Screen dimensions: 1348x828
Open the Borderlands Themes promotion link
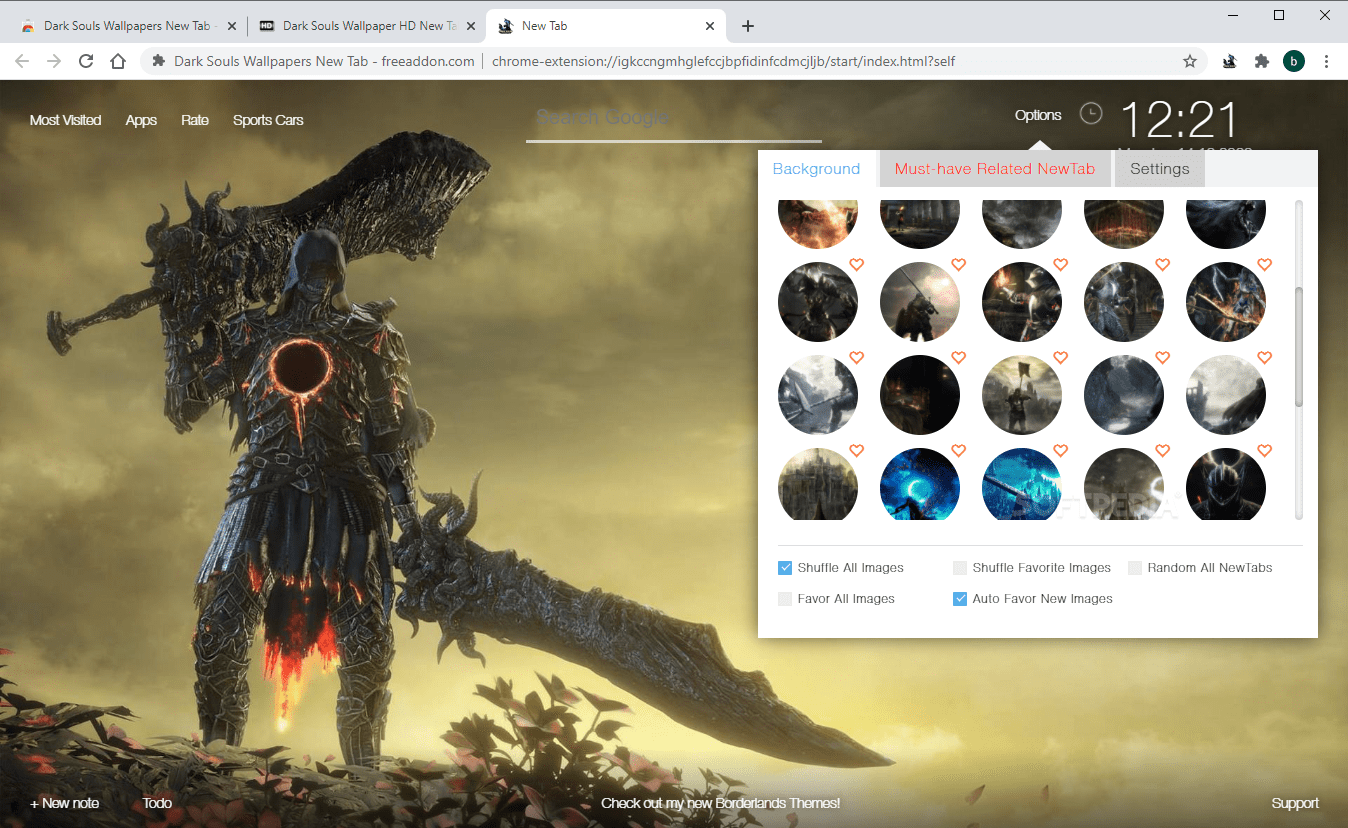(721, 803)
